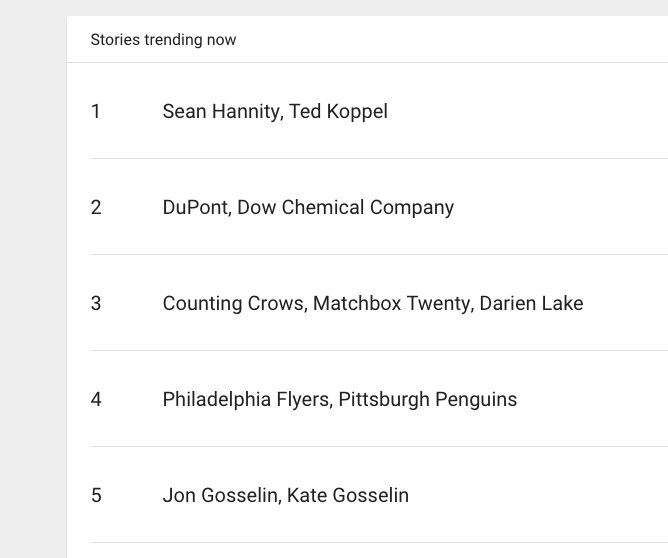Click the comma between DuPont and Dow

[x=233, y=213]
